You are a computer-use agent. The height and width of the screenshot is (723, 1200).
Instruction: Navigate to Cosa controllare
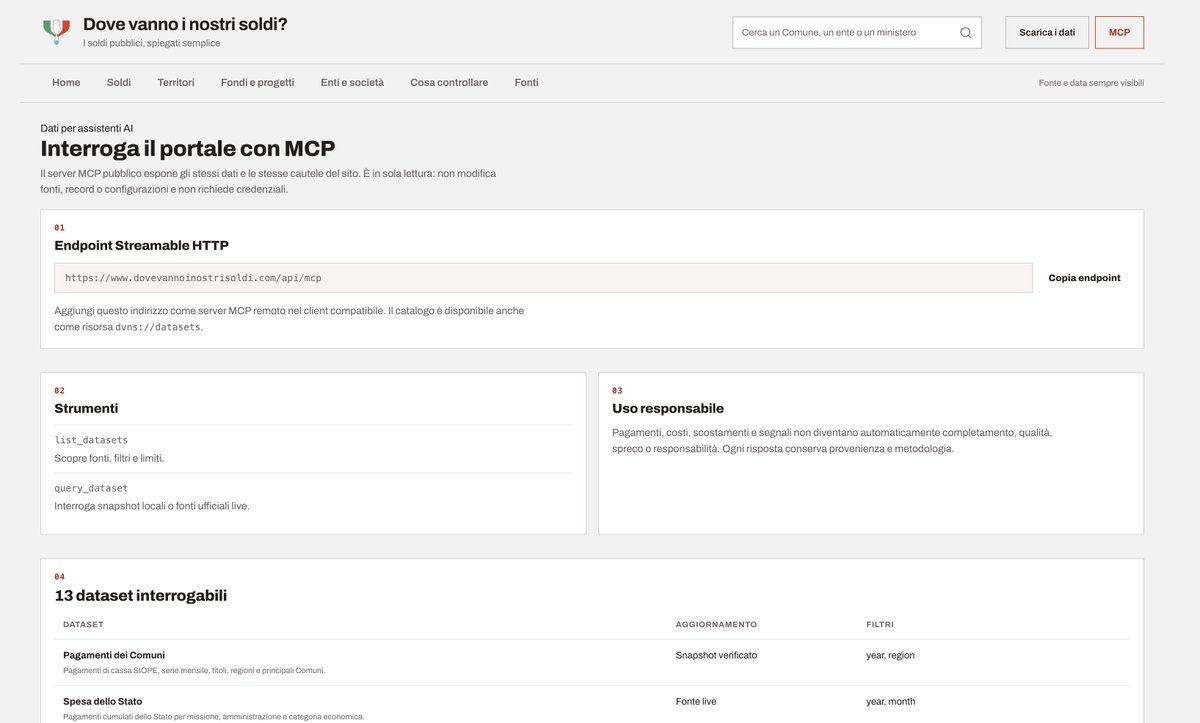tap(449, 82)
